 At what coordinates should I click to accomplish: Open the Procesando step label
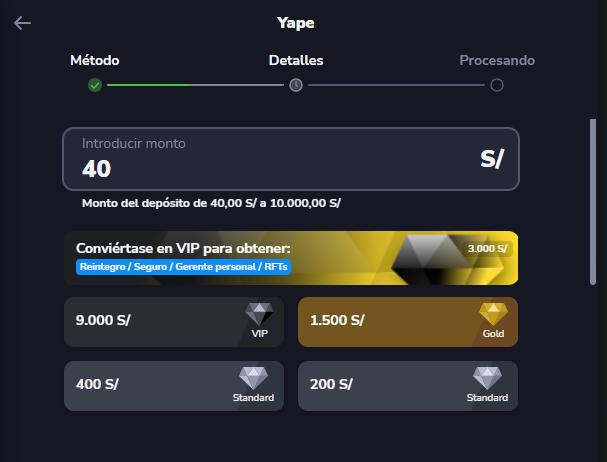click(x=497, y=60)
